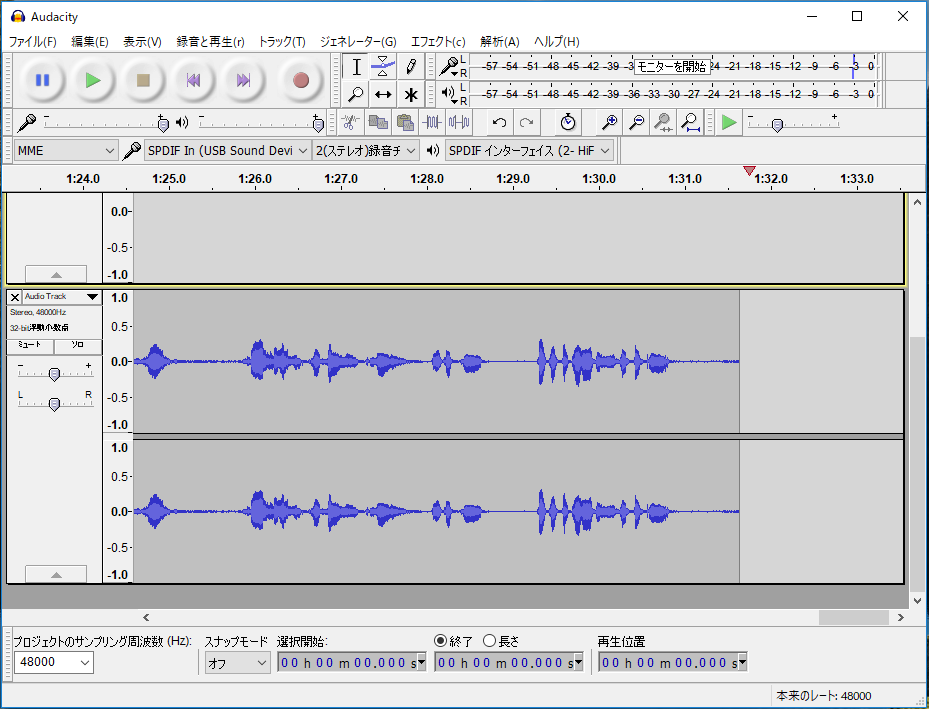Toggle the ミュート button on Audio Track
The width and height of the screenshot is (929, 709).
30,346
